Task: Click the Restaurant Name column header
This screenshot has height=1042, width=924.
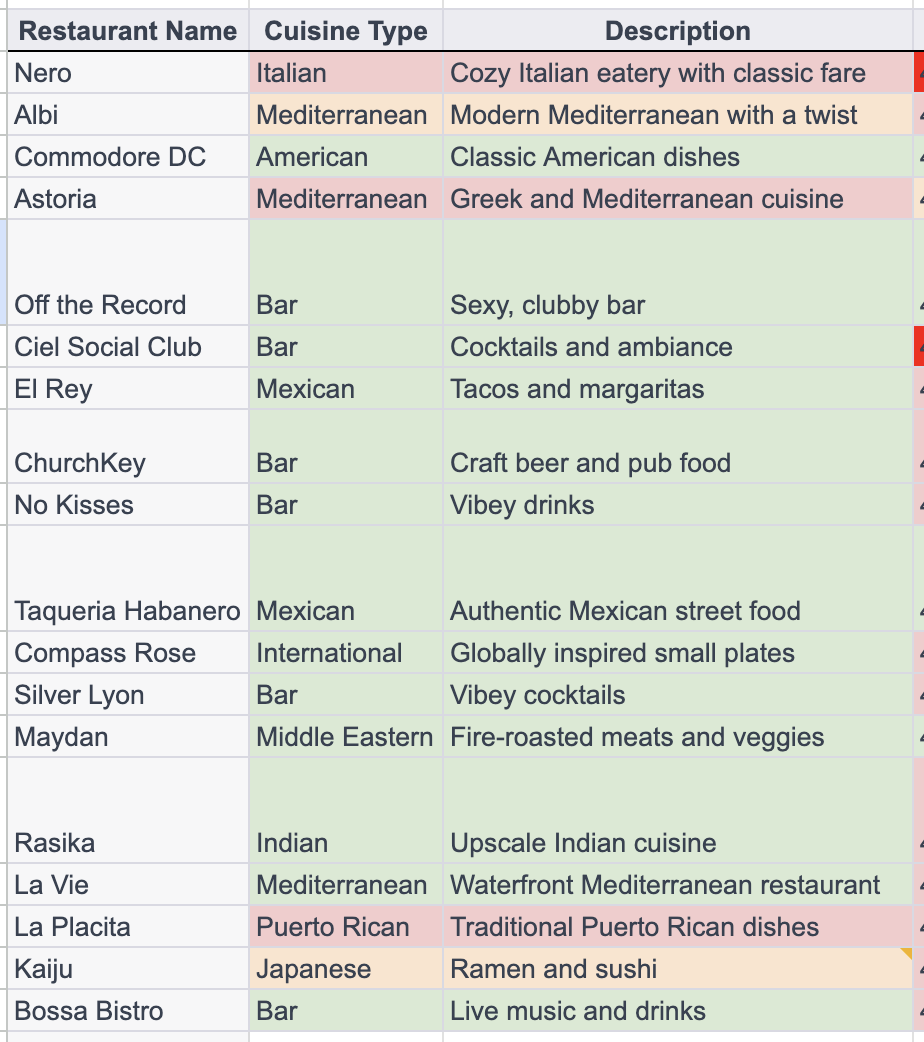Action: click(x=128, y=31)
